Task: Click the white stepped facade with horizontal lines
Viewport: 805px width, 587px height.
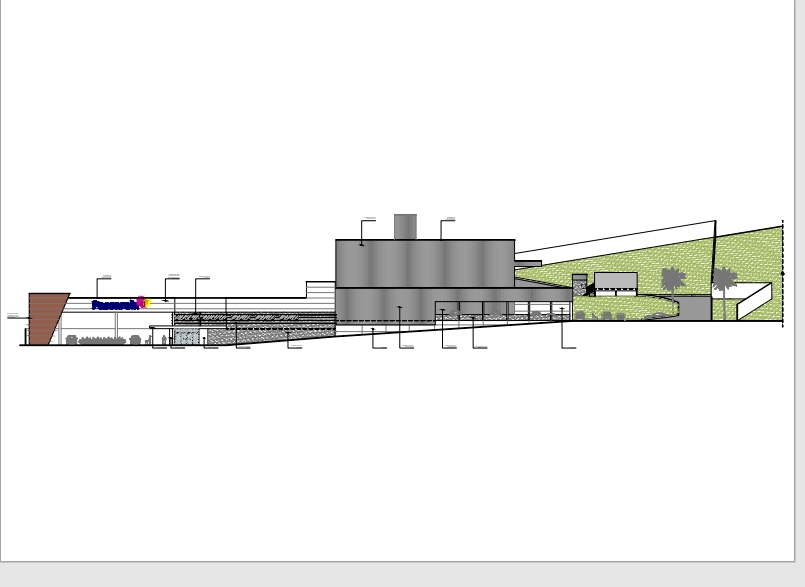Action: 320,290
